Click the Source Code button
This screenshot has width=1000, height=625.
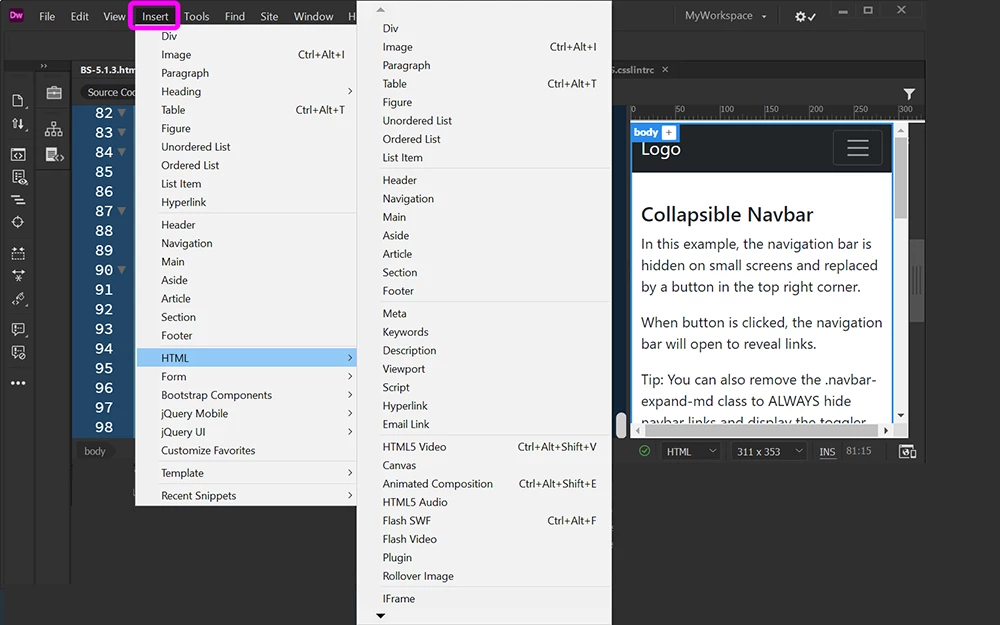click(x=110, y=92)
